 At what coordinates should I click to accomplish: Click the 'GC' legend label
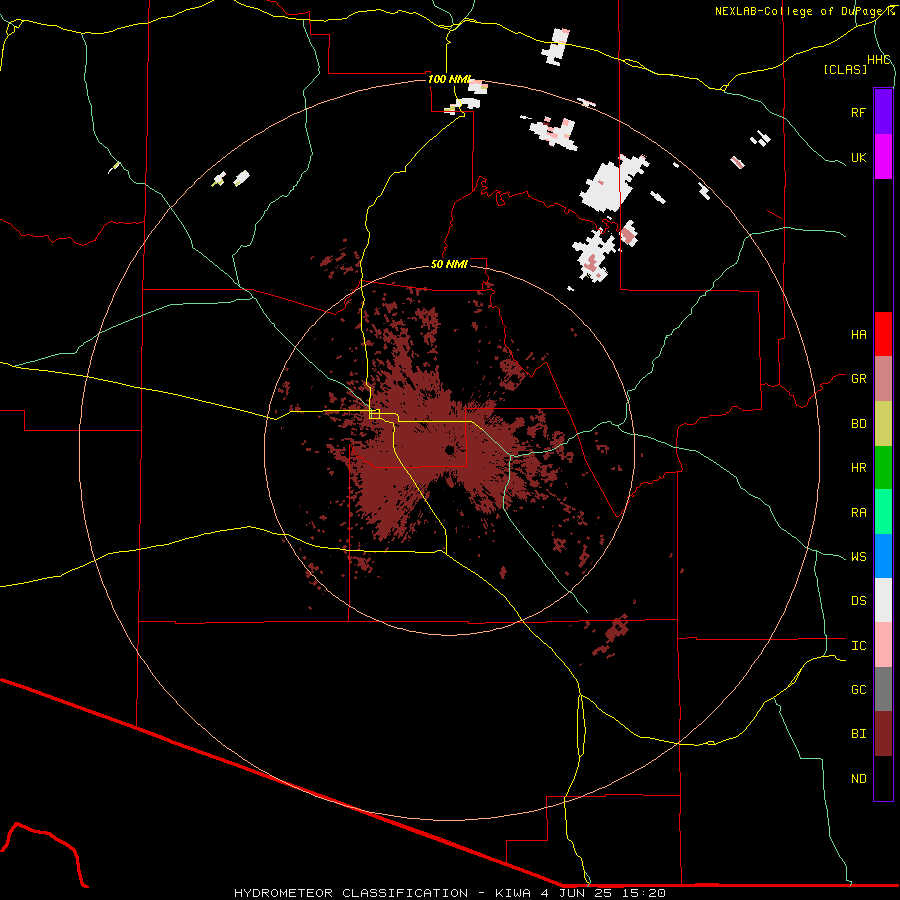pyautogui.click(x=858, y=690)
